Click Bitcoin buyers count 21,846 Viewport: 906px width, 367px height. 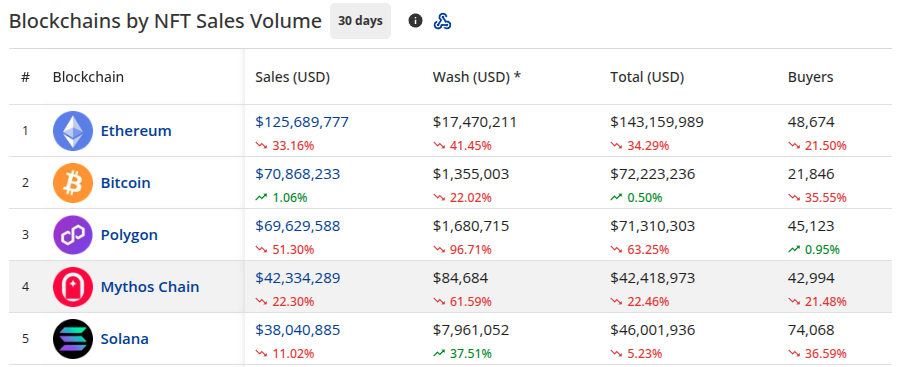click(x=811, y=174)
